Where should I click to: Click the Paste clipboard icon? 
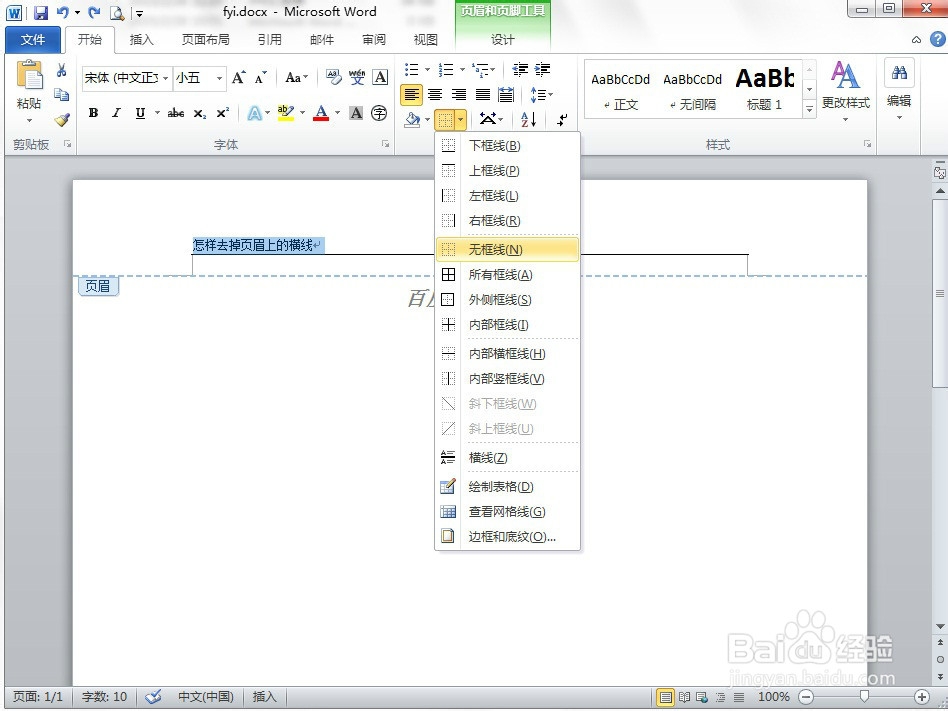click(29, 75)
